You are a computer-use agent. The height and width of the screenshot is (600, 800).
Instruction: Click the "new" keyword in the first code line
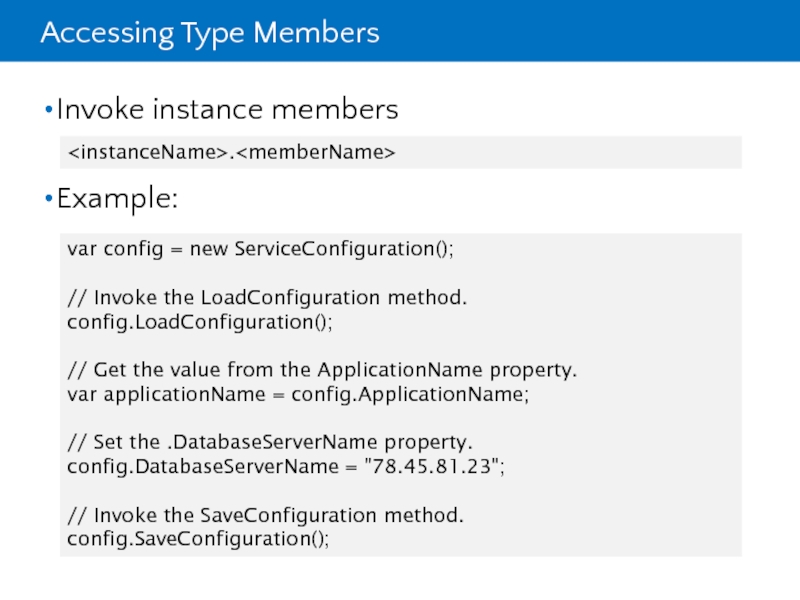tap(209, 250)
